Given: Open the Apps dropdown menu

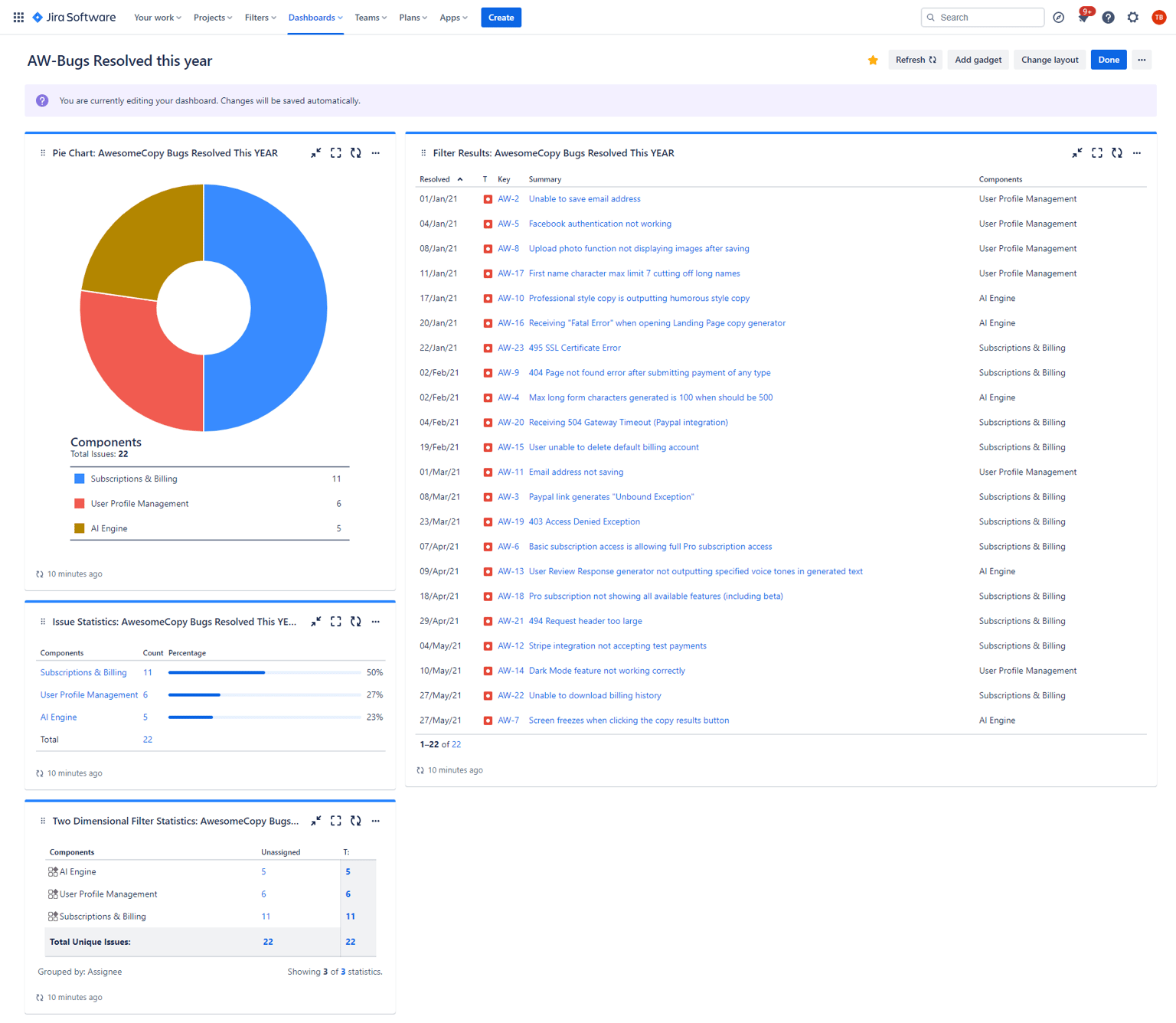Looking at the screenshot, I should coord(453,17).
